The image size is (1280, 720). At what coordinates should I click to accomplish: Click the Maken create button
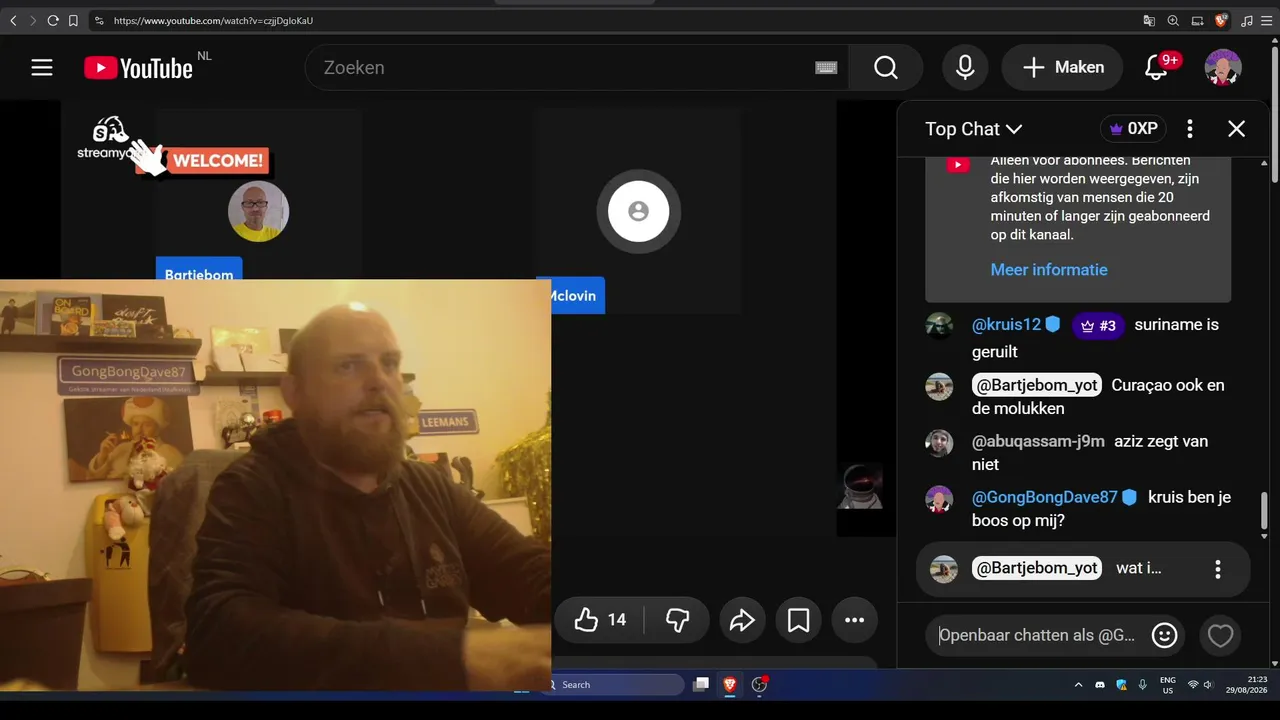1063,67
